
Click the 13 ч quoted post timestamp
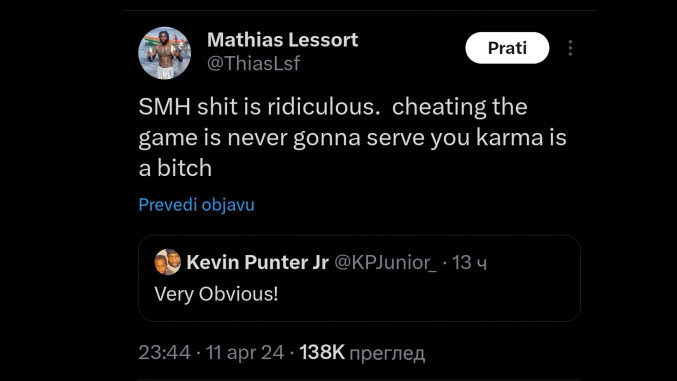pyautogui.click(x=469, y=263)
